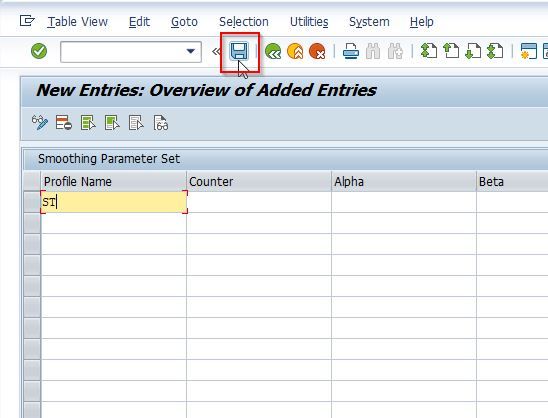The width and height of the screenshot is (548, 418).
Task: Click the green Back arrow icon
Action: point(273,51)
